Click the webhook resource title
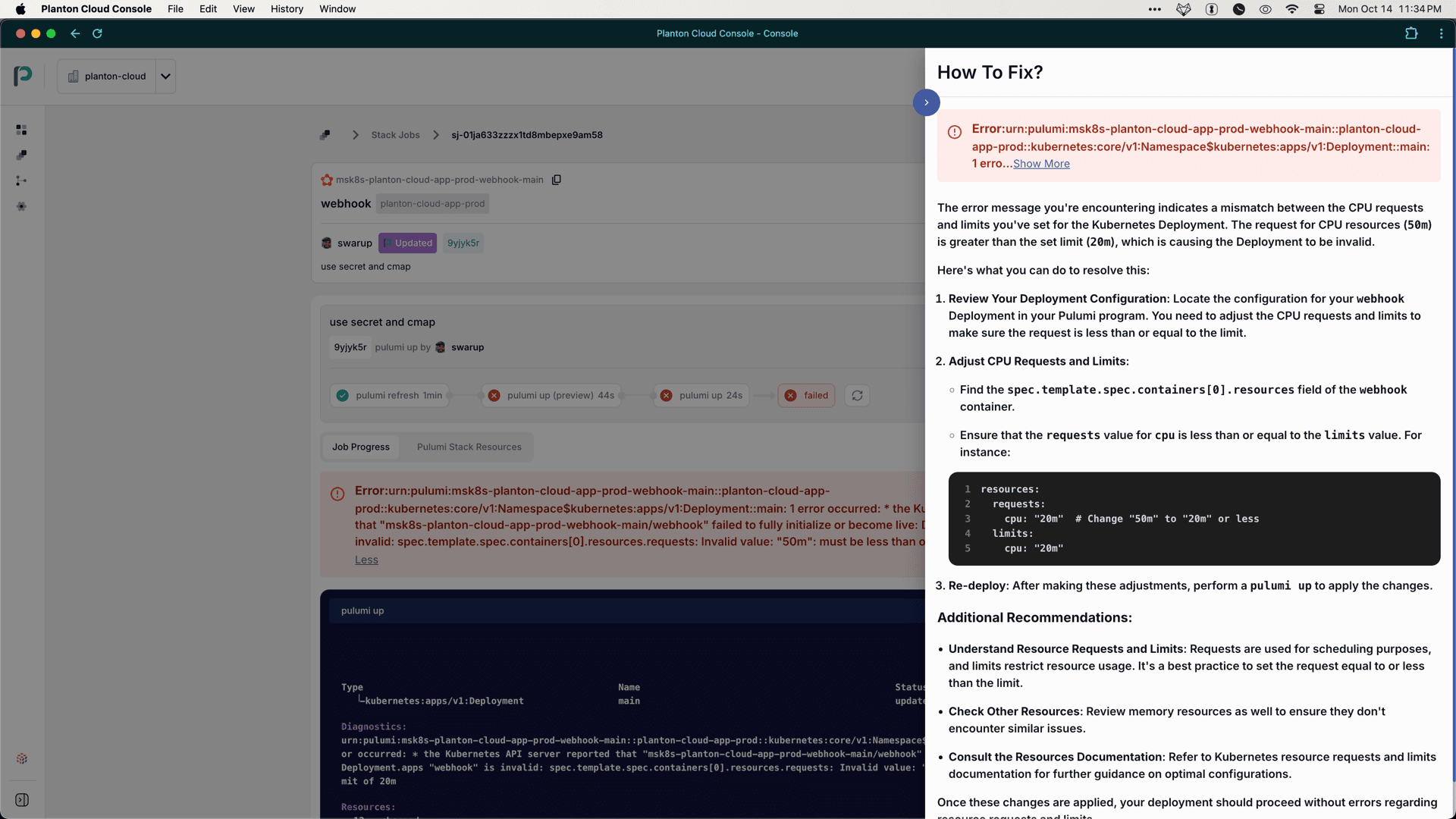 click(x=346, y=204)
